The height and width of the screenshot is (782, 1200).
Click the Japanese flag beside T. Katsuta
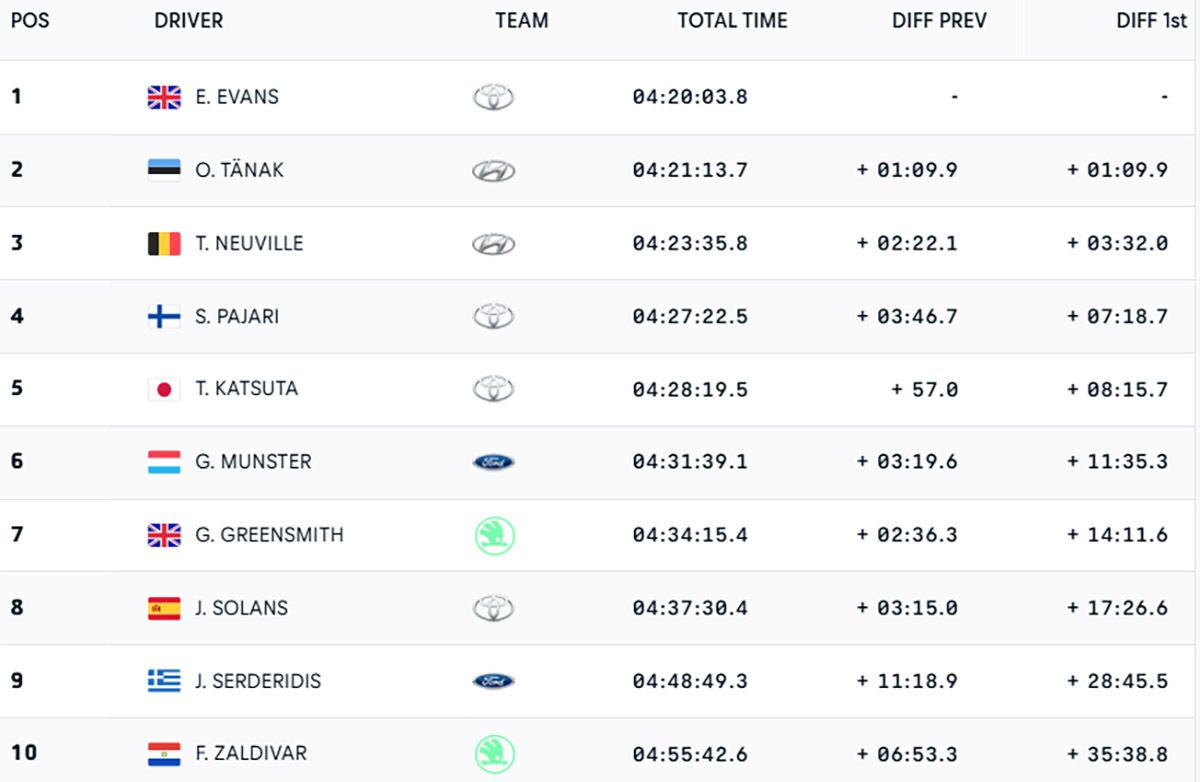[164, 389]
